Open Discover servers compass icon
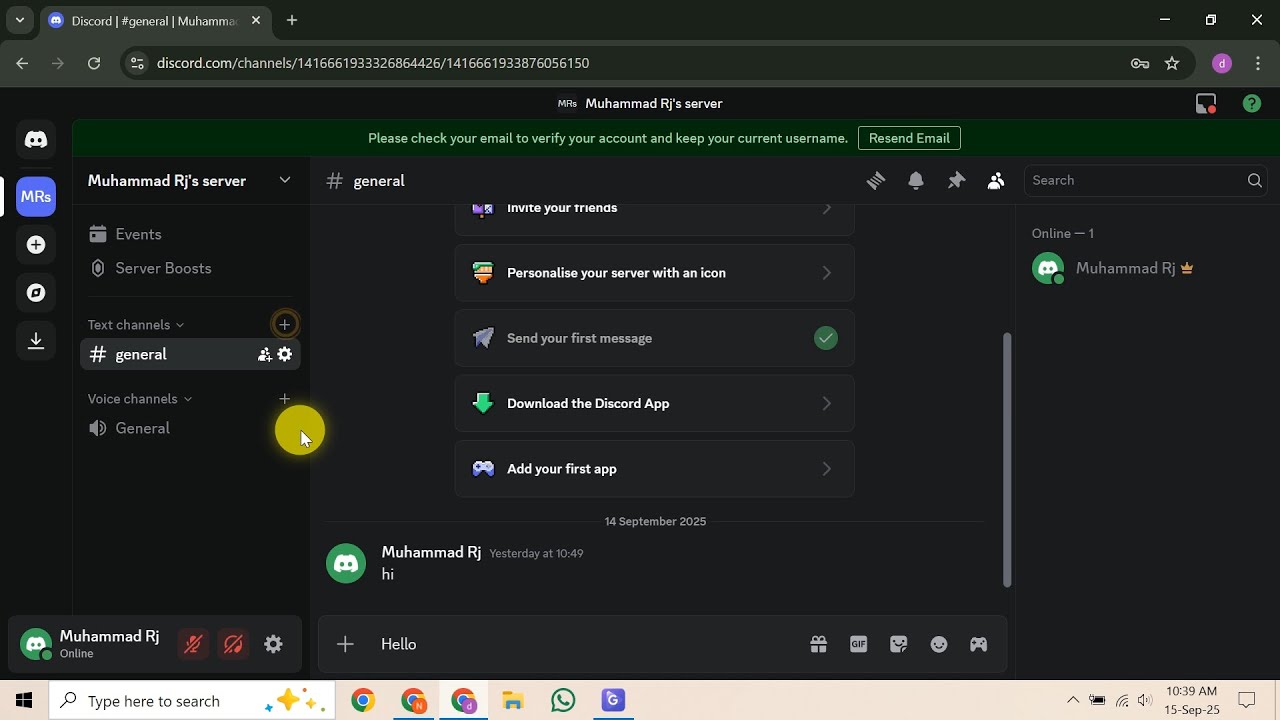Viewport: 1280px width, 720px height. click(36, 293)
